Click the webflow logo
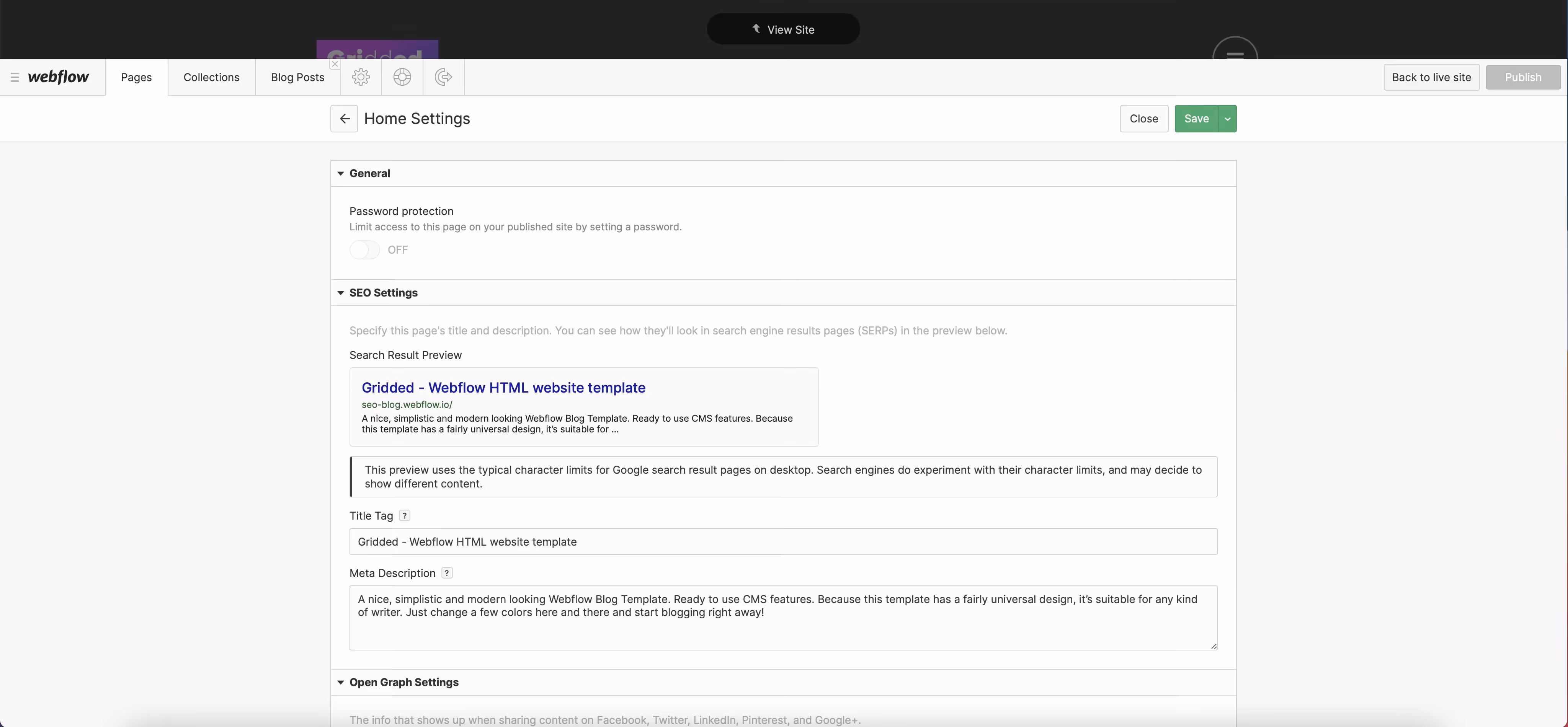This screenshot has width=1568, height=727. pos(59,77)
